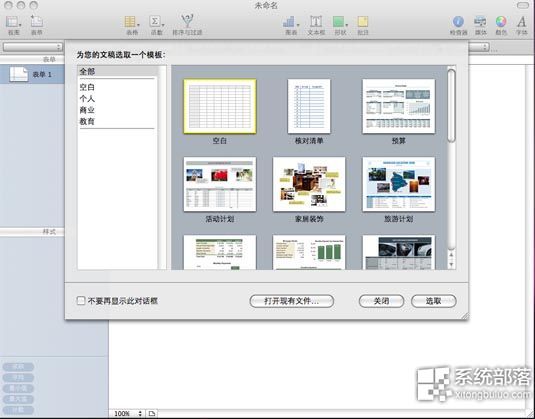Image resolution: width=535 pixels, height=419 pixels.
Task: Click the 关闭 button in dialog
Action: (381, 301)
